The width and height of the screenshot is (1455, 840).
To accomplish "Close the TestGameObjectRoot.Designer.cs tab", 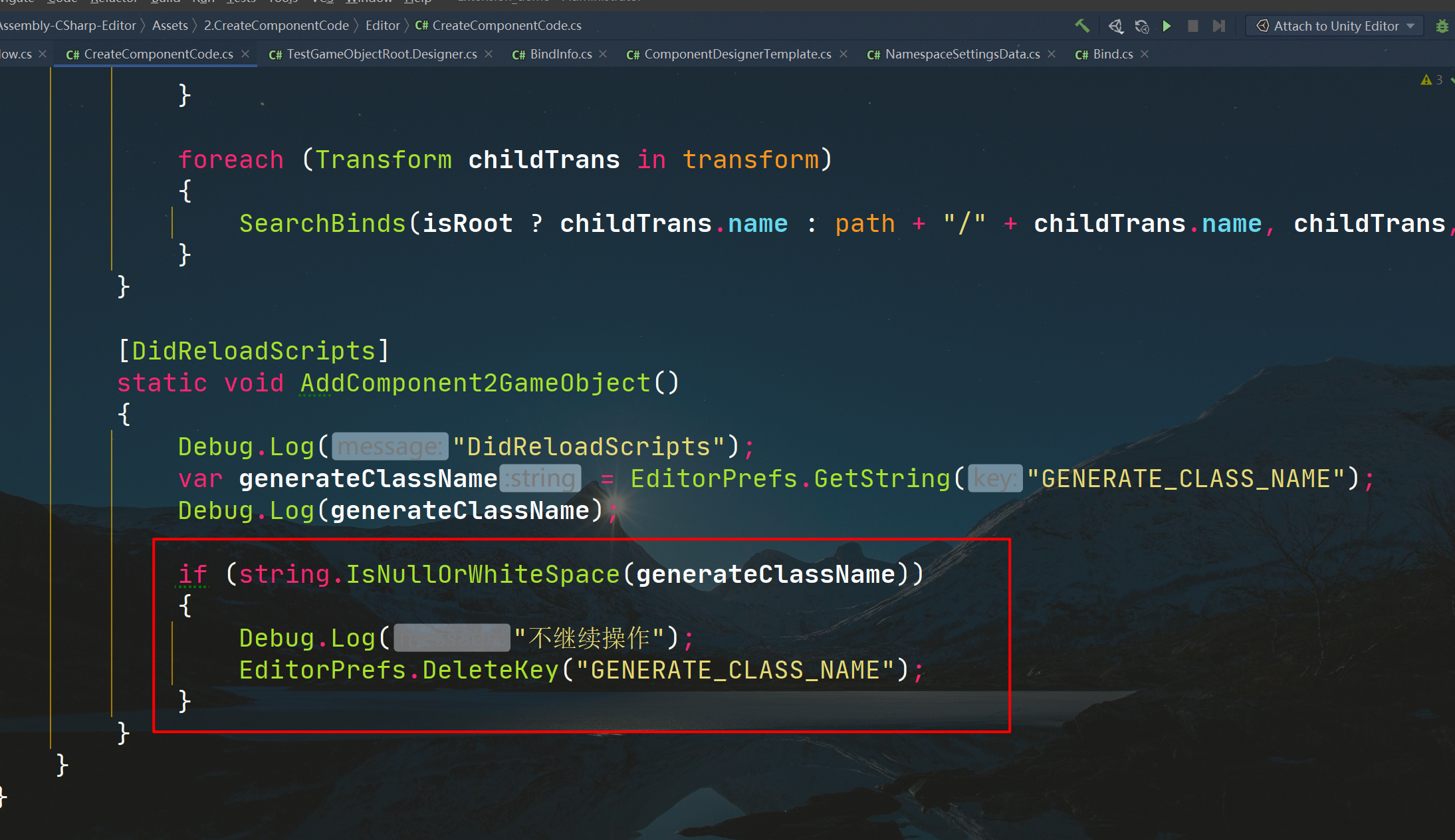I will click(489, 54).
